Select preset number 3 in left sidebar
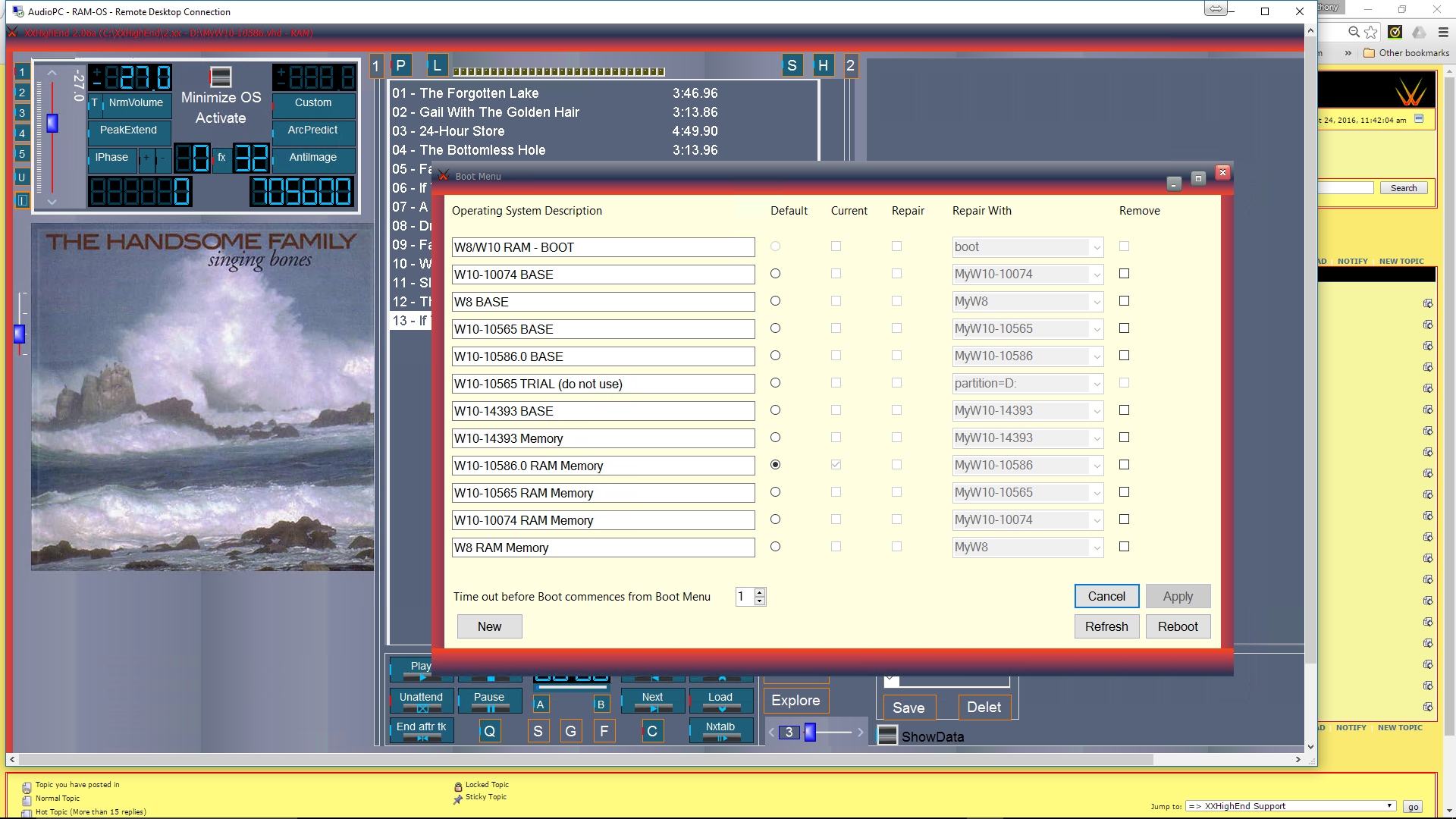This screenshot has height=819, width=1456. click(x=22, y=113)
